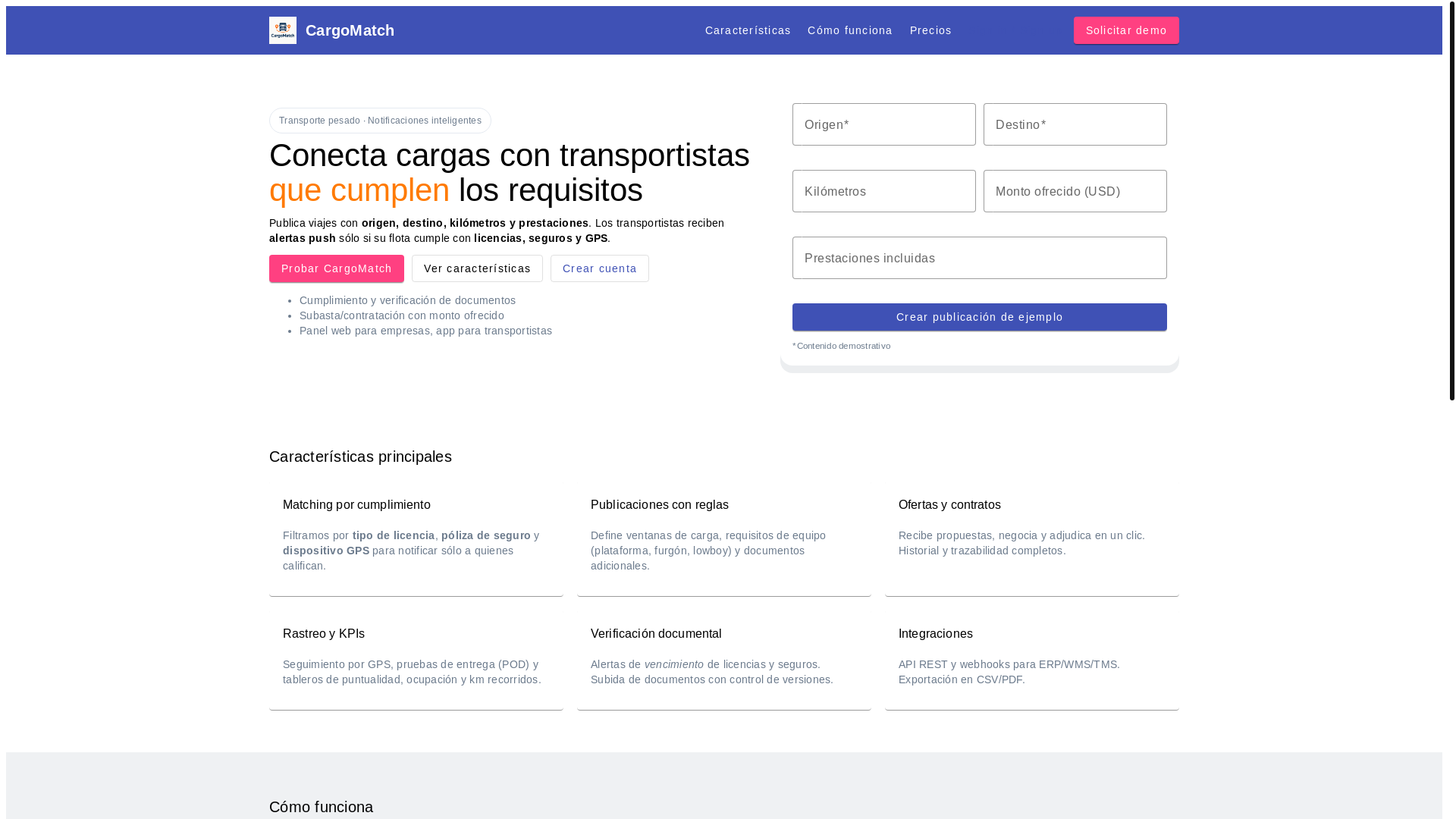Click 'Cumplimiento y verificación de documentos' bullet
The height and width of the screenshot is (819, 1456).
407,300
